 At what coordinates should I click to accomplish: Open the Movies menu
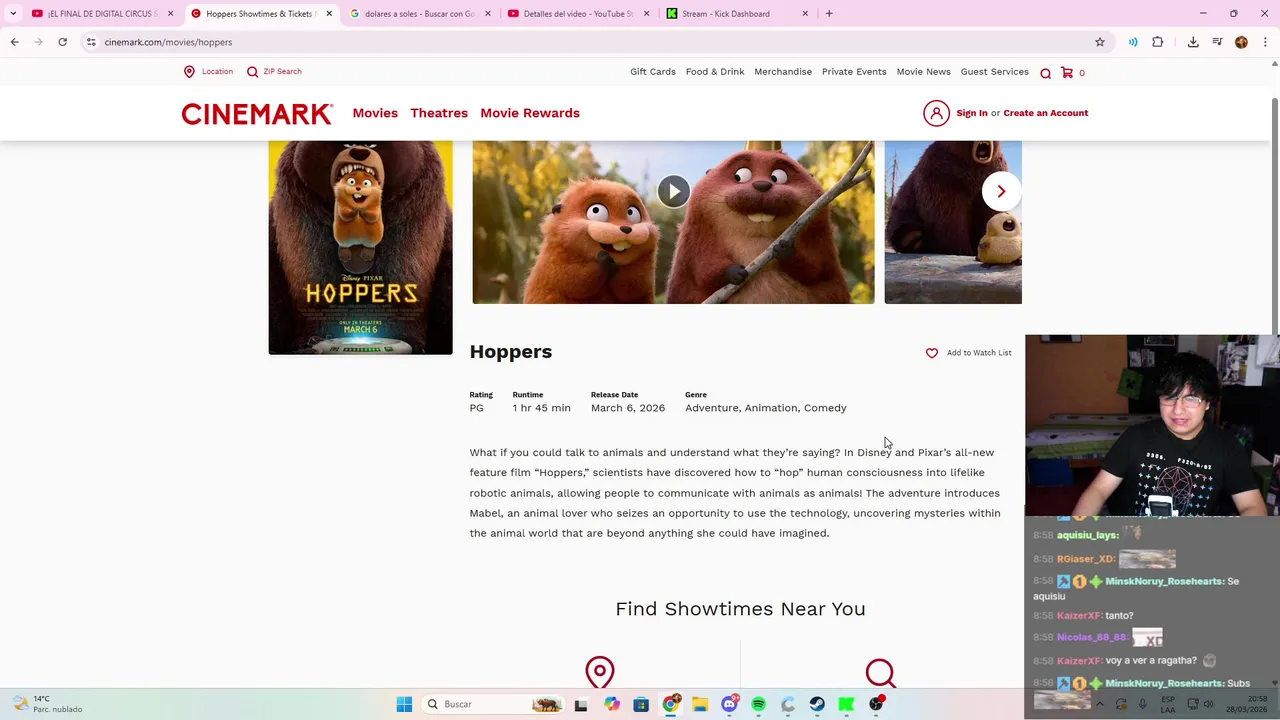[375, 113]
